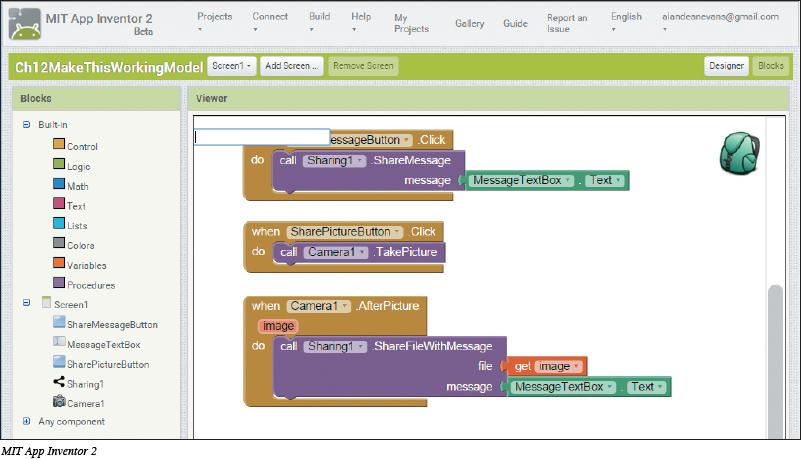Open the Projects menu
801x459 pixels.
[x=215, y=21]
